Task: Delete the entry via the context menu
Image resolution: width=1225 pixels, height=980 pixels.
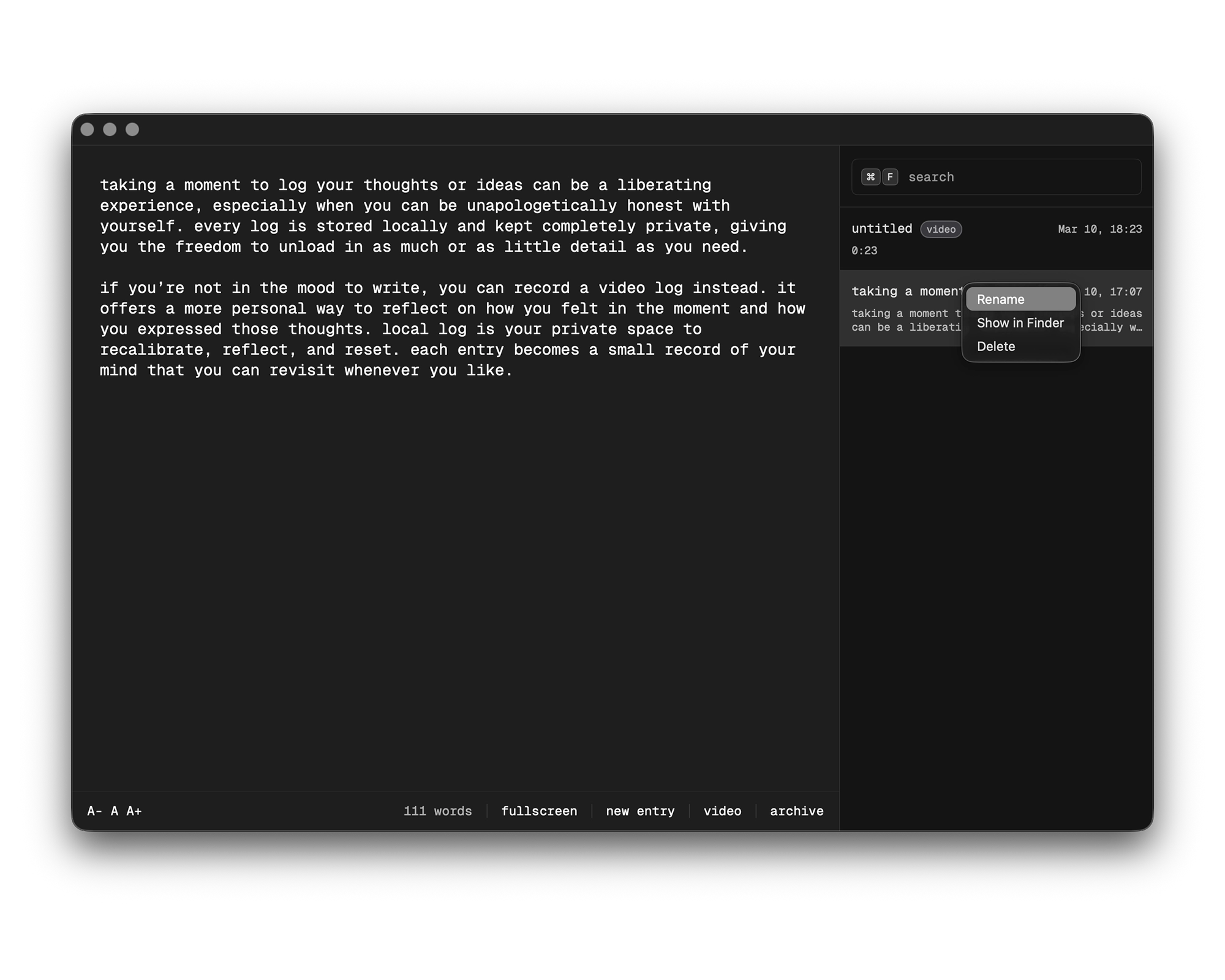Action: (x=996, y=346)
